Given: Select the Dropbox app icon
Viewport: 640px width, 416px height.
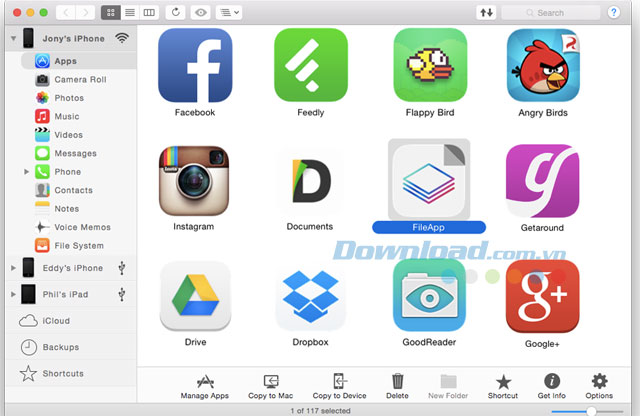Looking at the screenshot, I should [x=311, y=296].
